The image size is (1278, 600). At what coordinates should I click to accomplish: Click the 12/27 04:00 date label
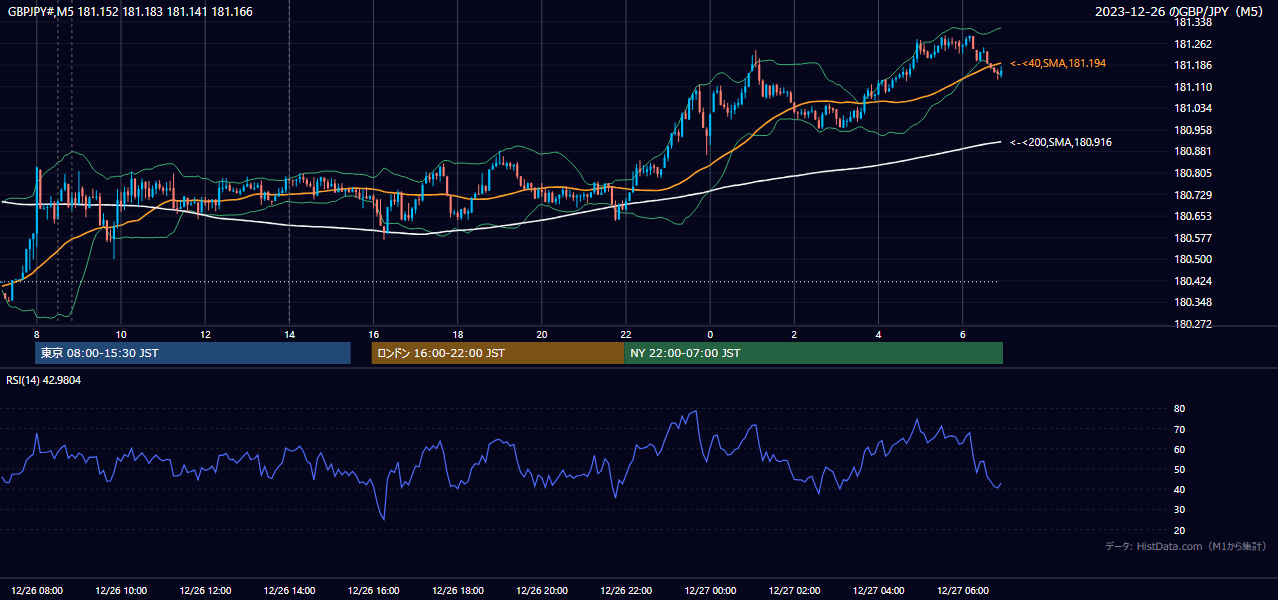point(878,591)
